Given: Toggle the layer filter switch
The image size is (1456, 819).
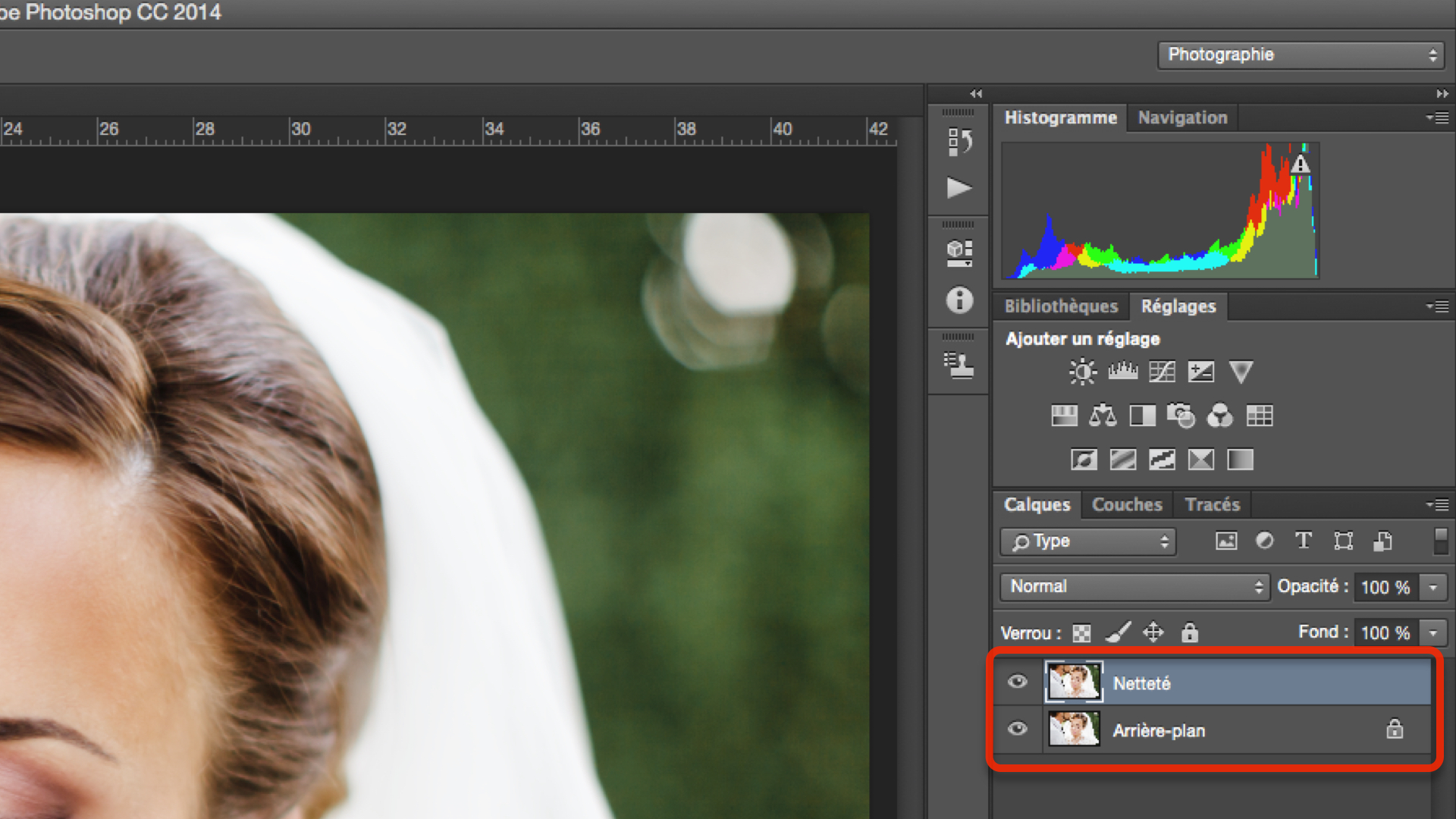Looking at the screenshot, I should click(x=1441, y=541).
